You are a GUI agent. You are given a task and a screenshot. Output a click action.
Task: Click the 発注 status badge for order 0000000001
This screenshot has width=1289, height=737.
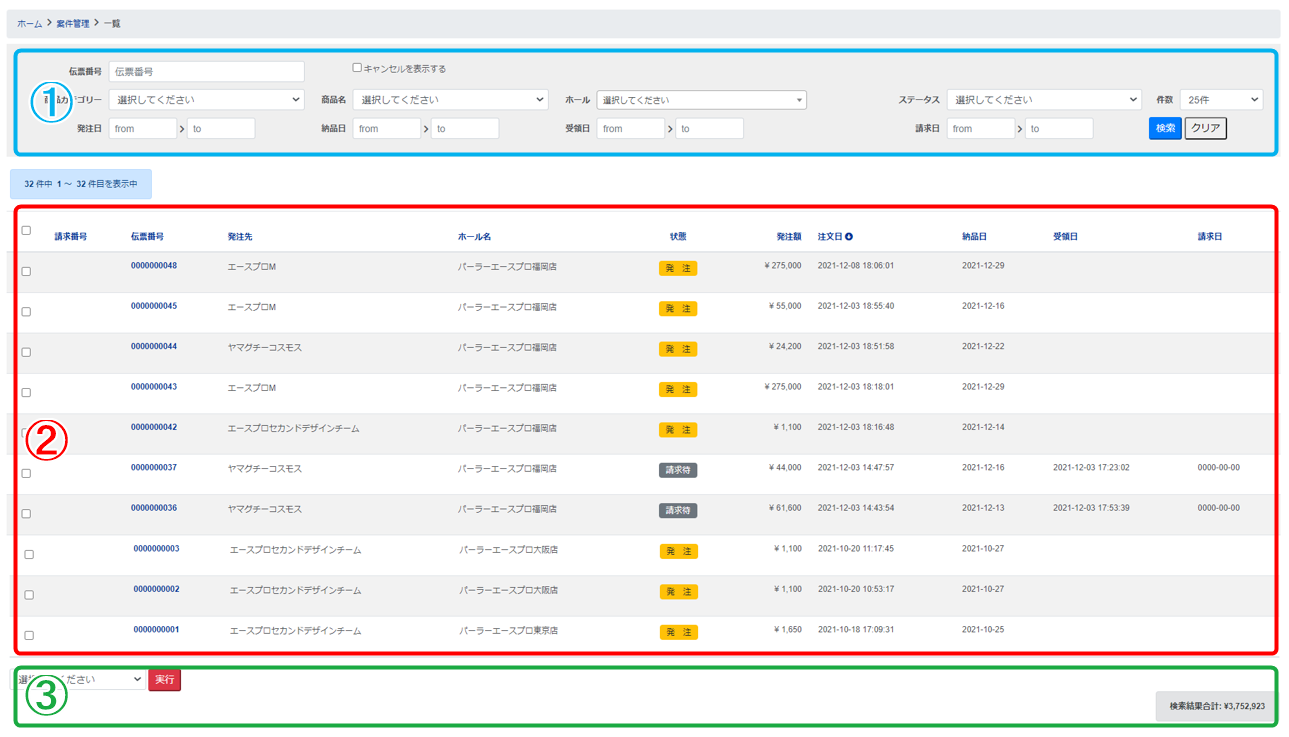point(678,632)
